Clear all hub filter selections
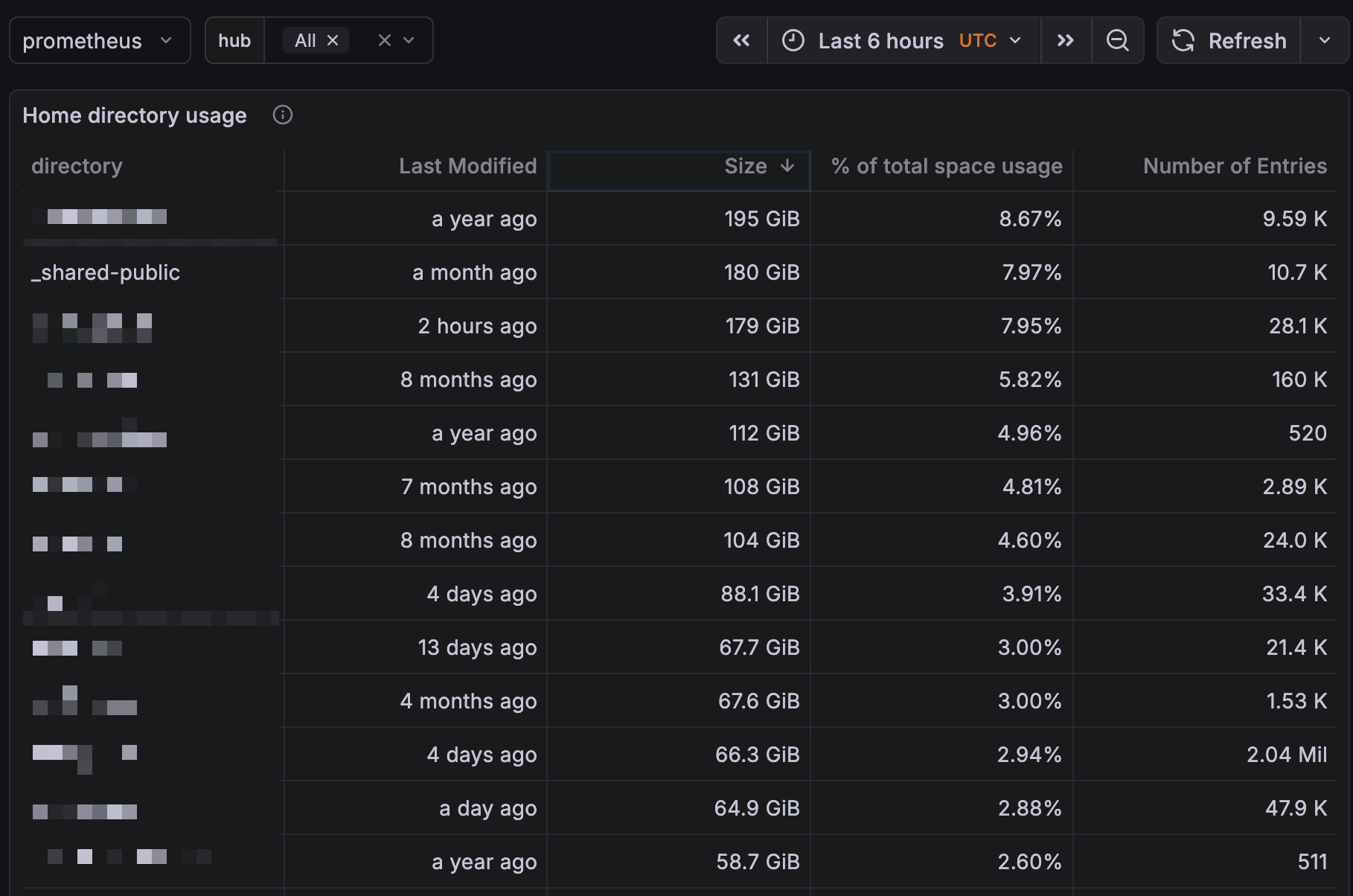This screenshot has width=1353, height=896. (384, 40)
